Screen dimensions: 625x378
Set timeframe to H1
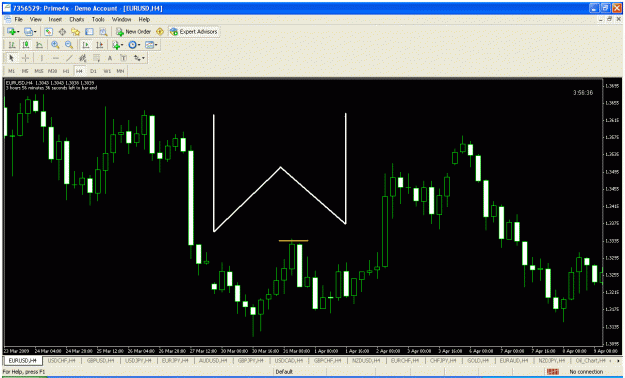point(66,71)
